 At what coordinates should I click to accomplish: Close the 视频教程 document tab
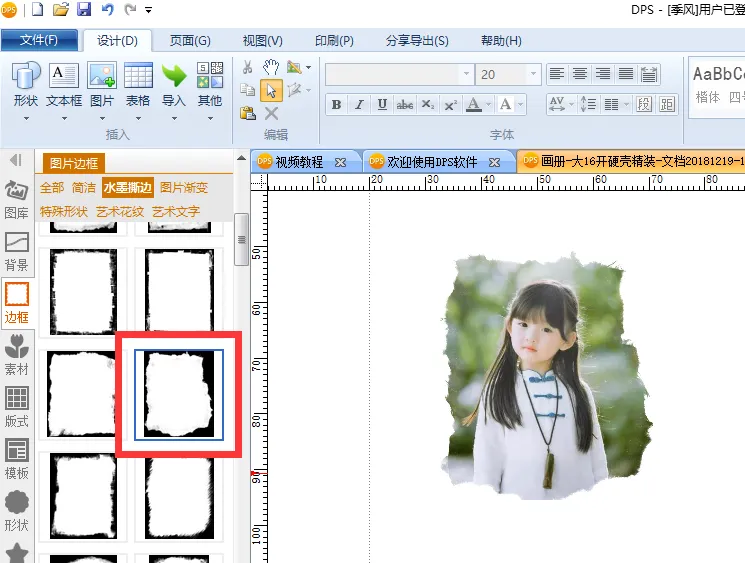[x=340, y=162]
